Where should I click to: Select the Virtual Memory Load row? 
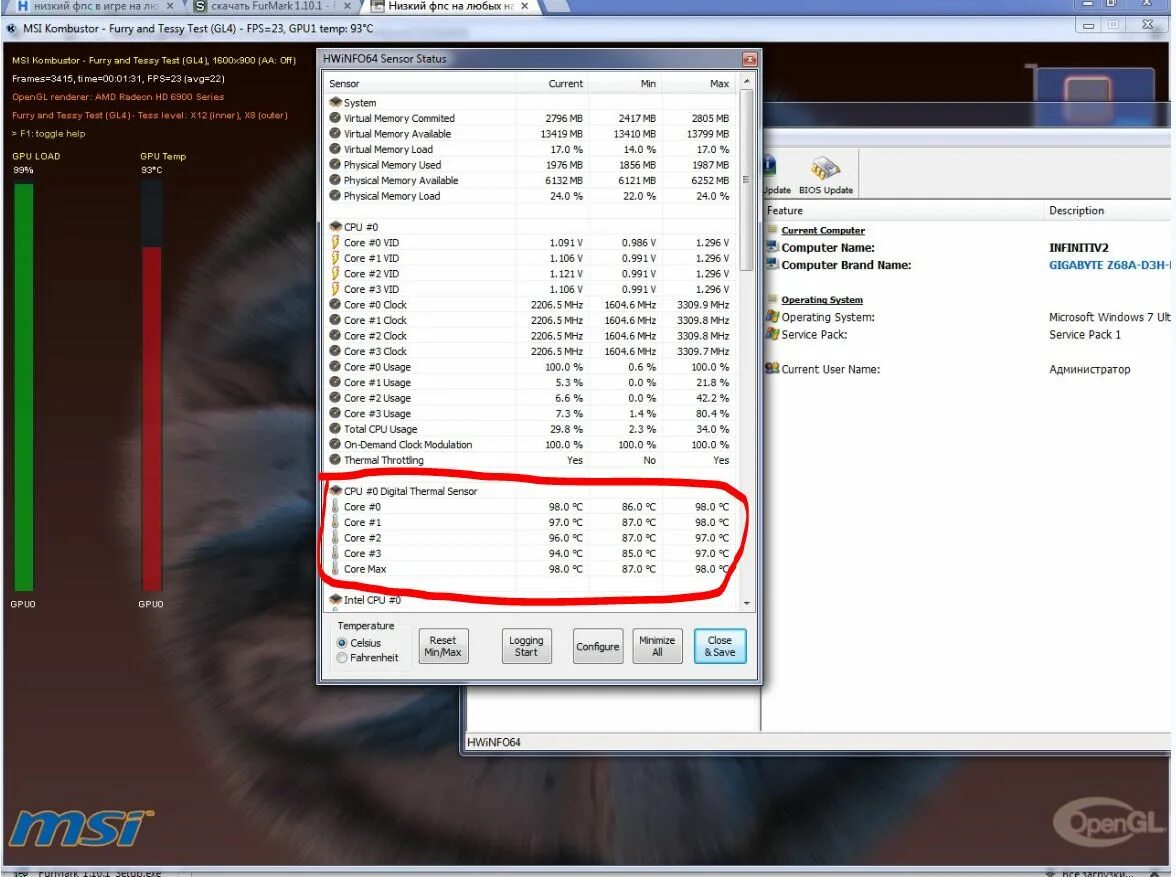(530, 149)
